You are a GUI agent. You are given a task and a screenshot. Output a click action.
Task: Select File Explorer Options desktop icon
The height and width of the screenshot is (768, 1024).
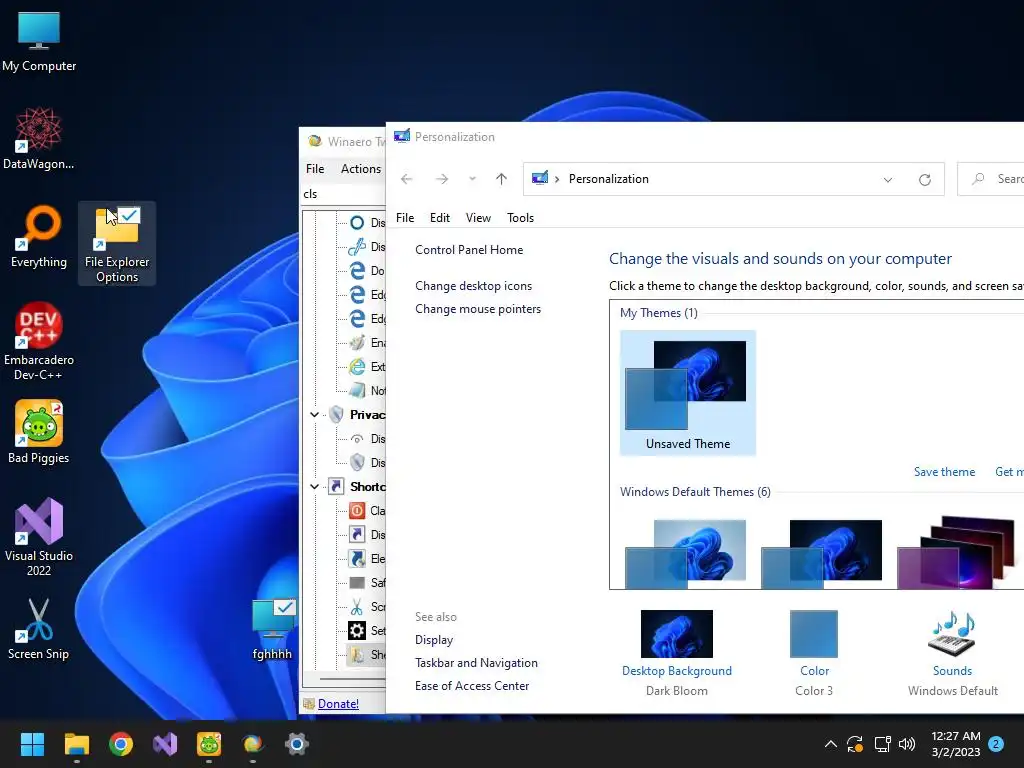(117, 244)
